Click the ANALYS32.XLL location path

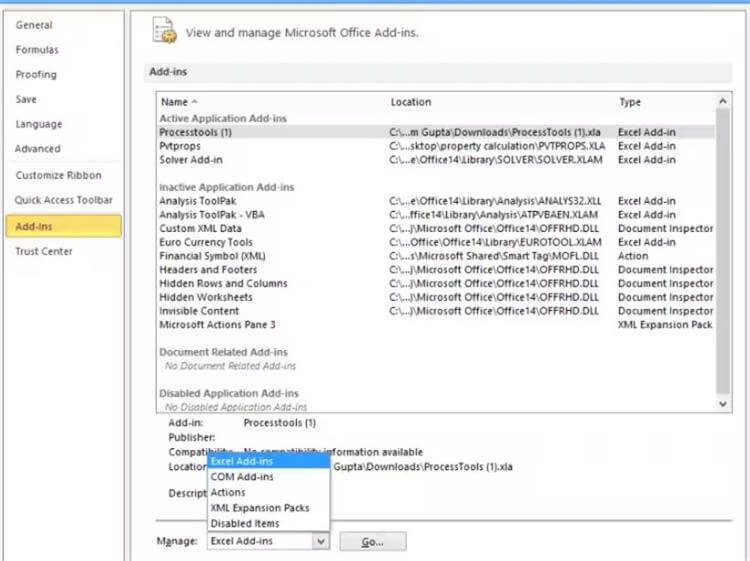(x=495, y=201)
